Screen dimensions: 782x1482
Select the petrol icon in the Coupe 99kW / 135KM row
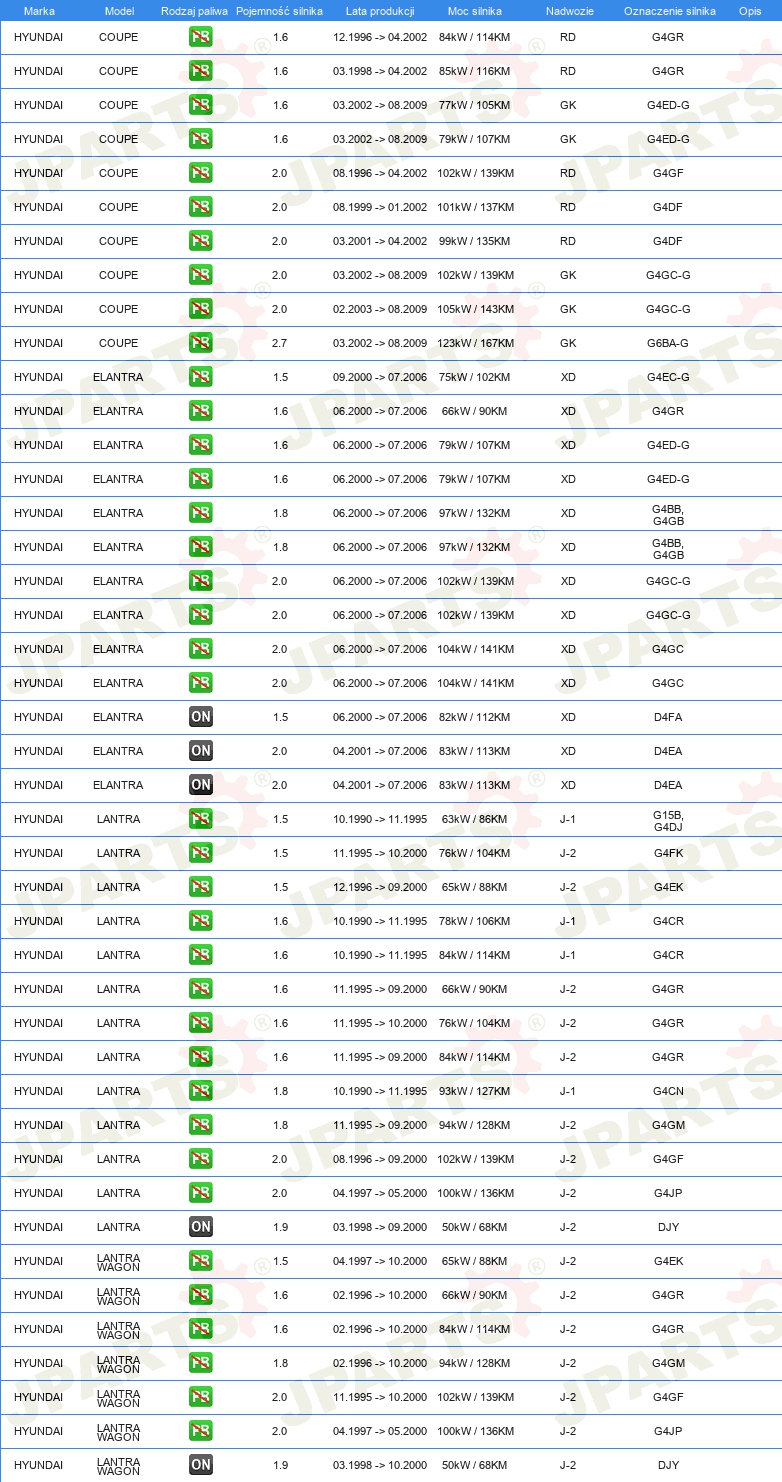coord(201,241)
